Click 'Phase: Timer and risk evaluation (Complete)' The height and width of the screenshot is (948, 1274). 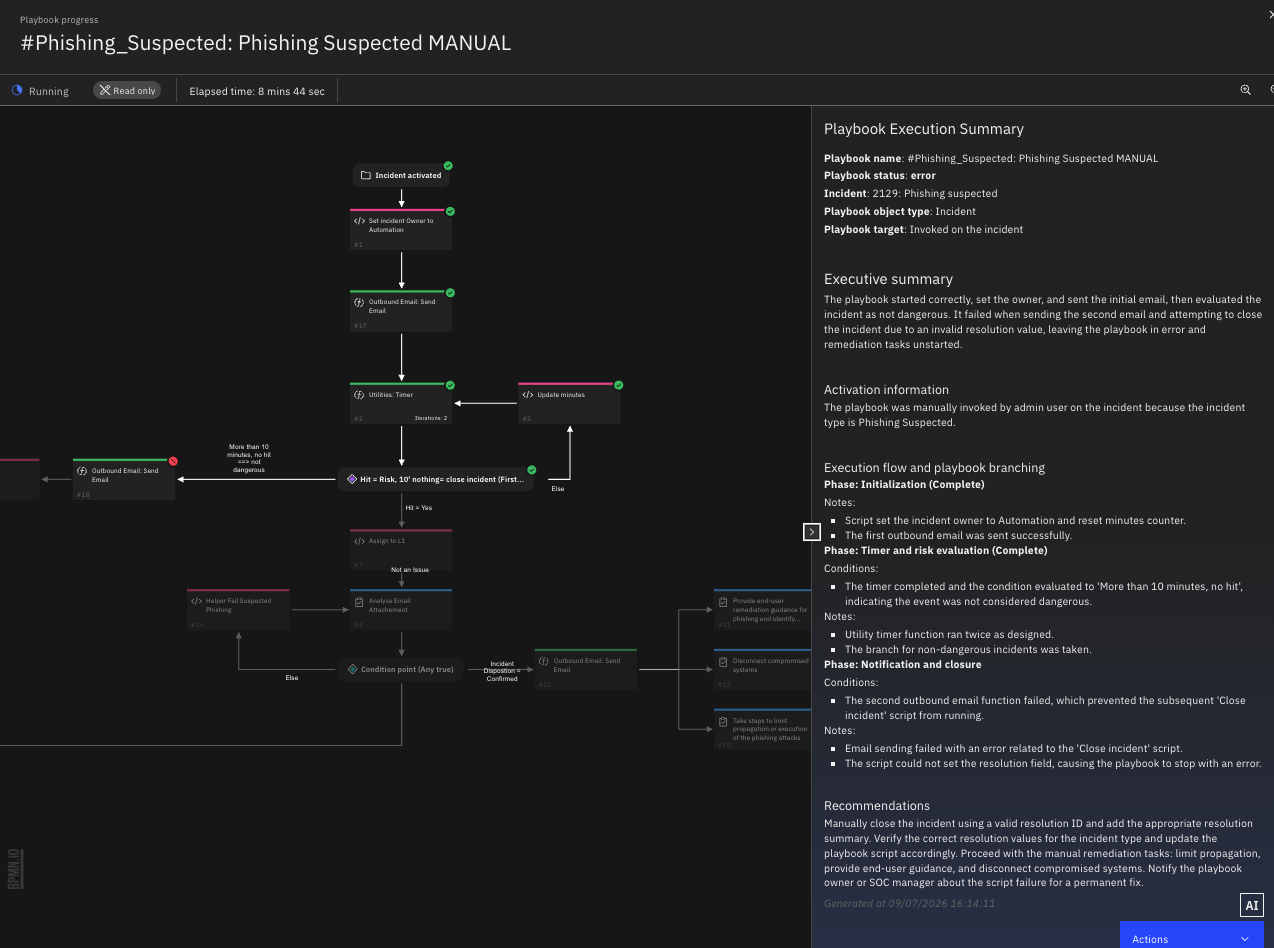[936, 551]
